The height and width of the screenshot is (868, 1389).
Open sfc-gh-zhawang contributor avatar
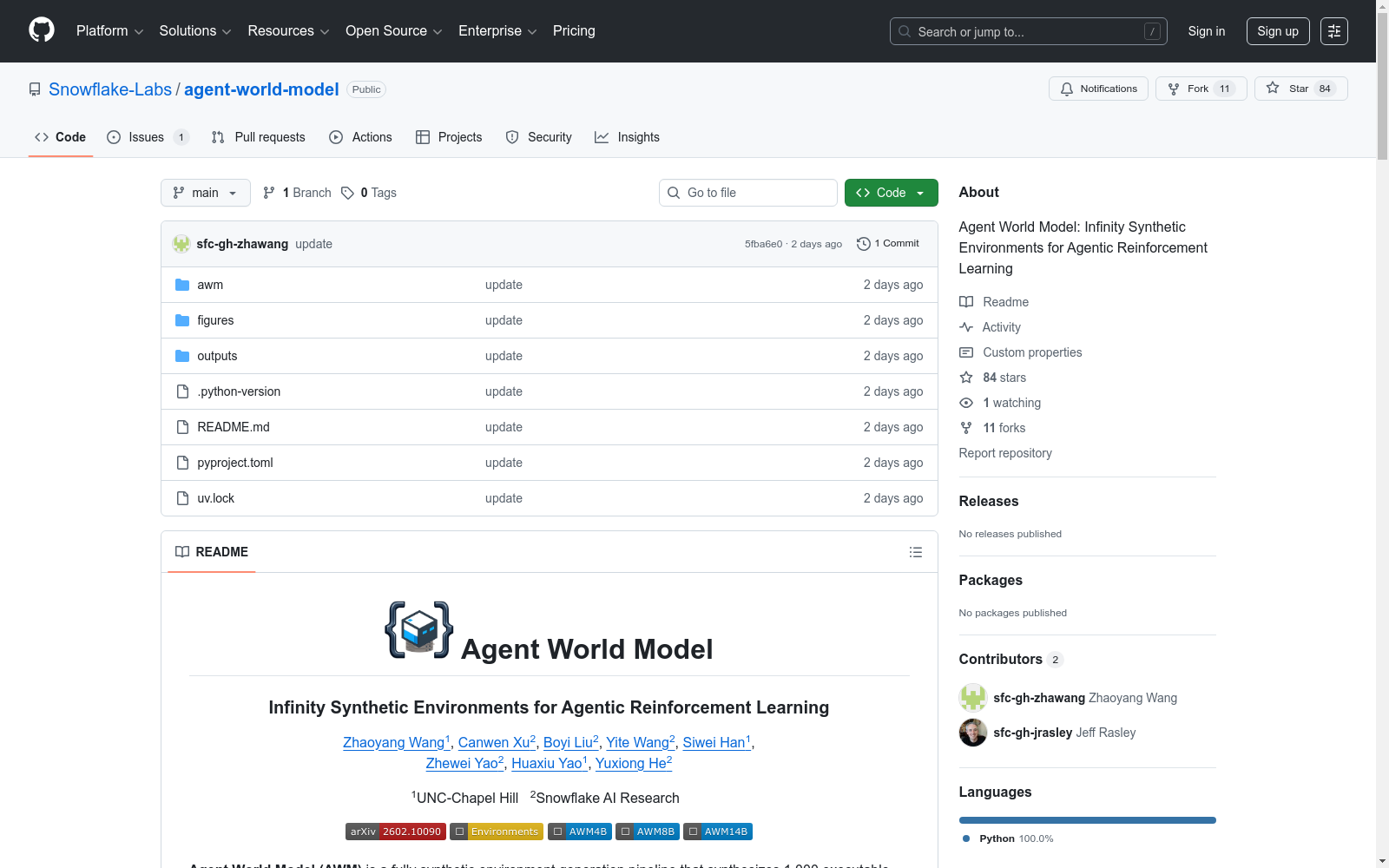[x=973, y=698]
